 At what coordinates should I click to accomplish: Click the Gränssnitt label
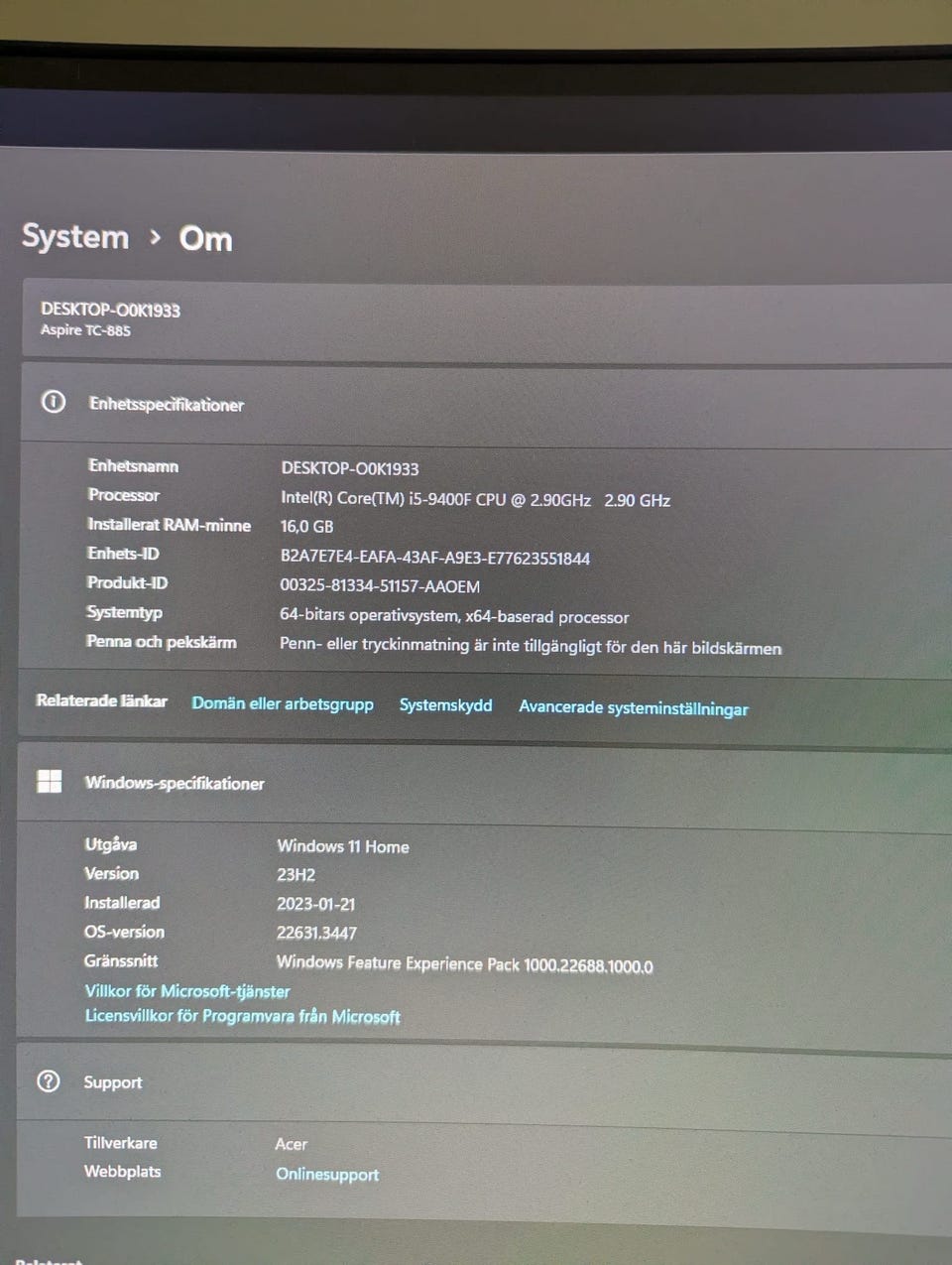coord(121,960)
